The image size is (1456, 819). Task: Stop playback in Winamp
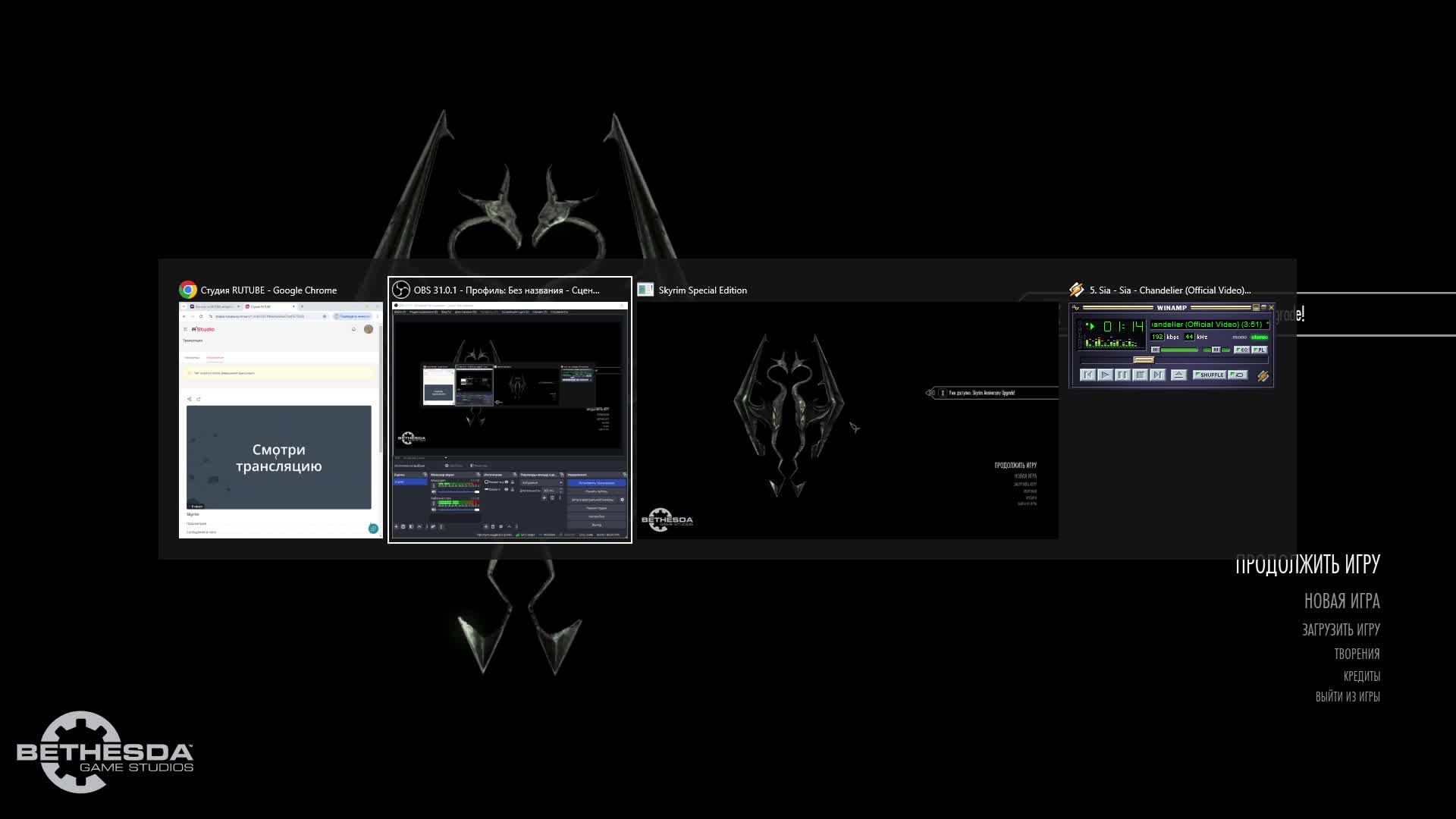pyautogui.click(x=1141, y=375)
